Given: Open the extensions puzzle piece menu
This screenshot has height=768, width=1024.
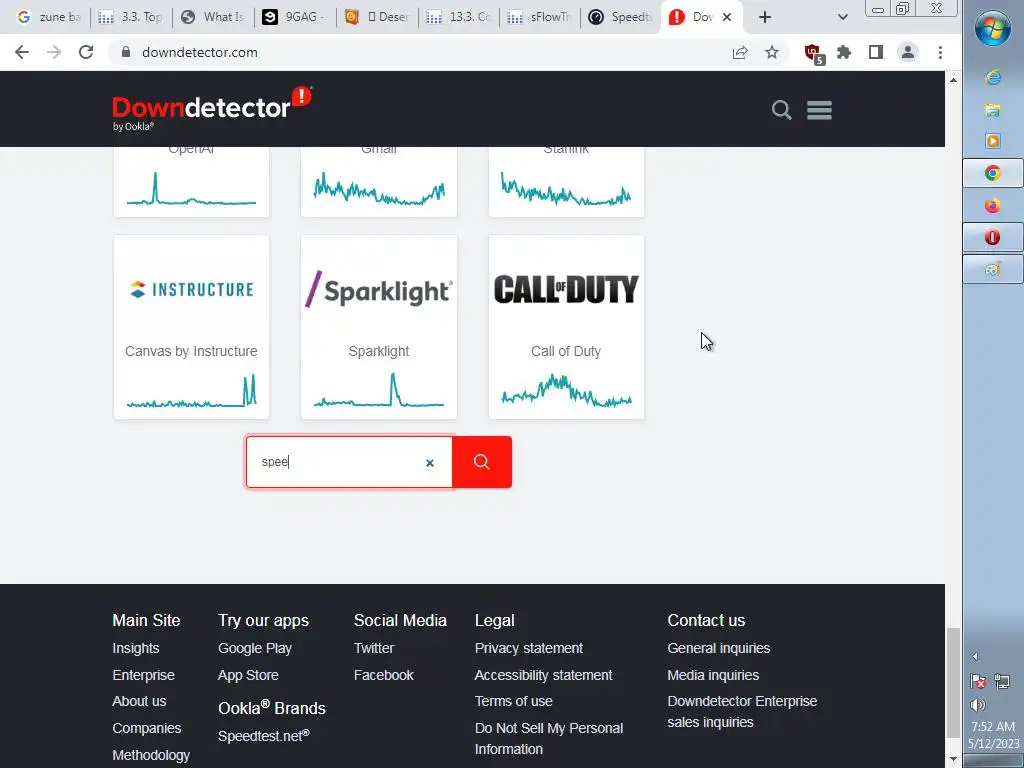Looking at the screenshot, I should (844, 52).
